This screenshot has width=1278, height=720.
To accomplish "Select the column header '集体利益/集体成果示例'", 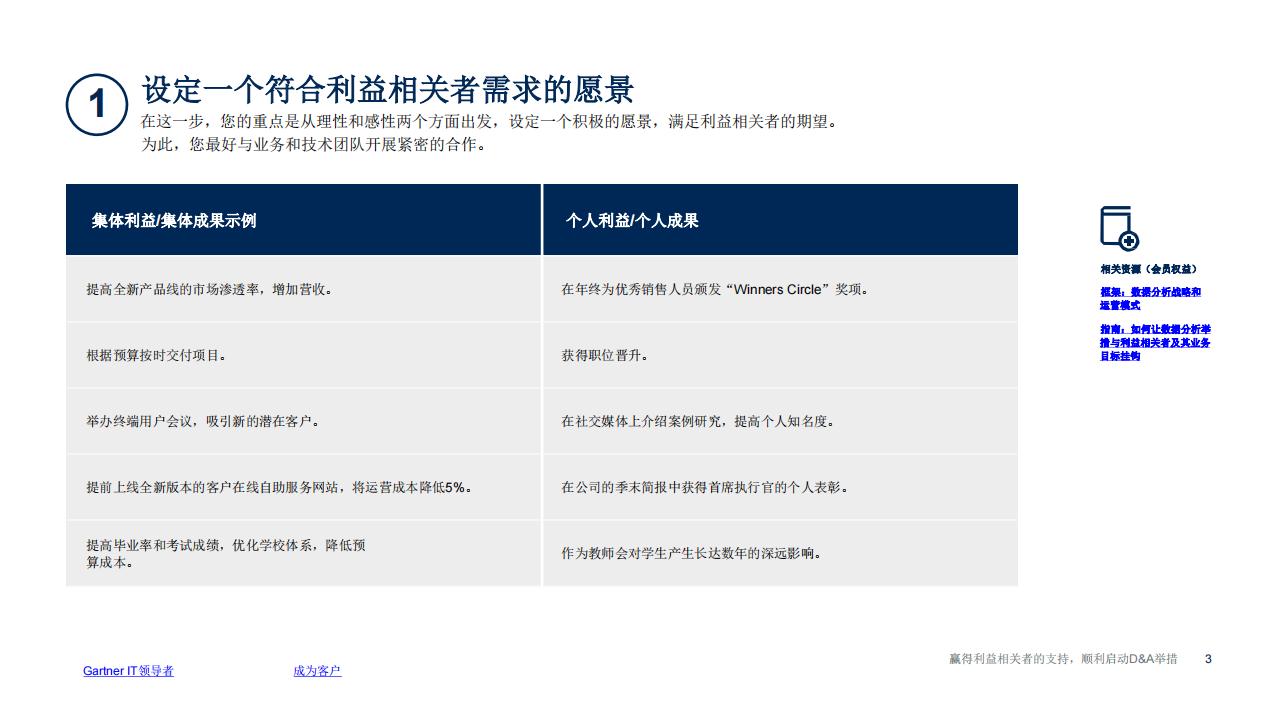I will tap(304, 220).
